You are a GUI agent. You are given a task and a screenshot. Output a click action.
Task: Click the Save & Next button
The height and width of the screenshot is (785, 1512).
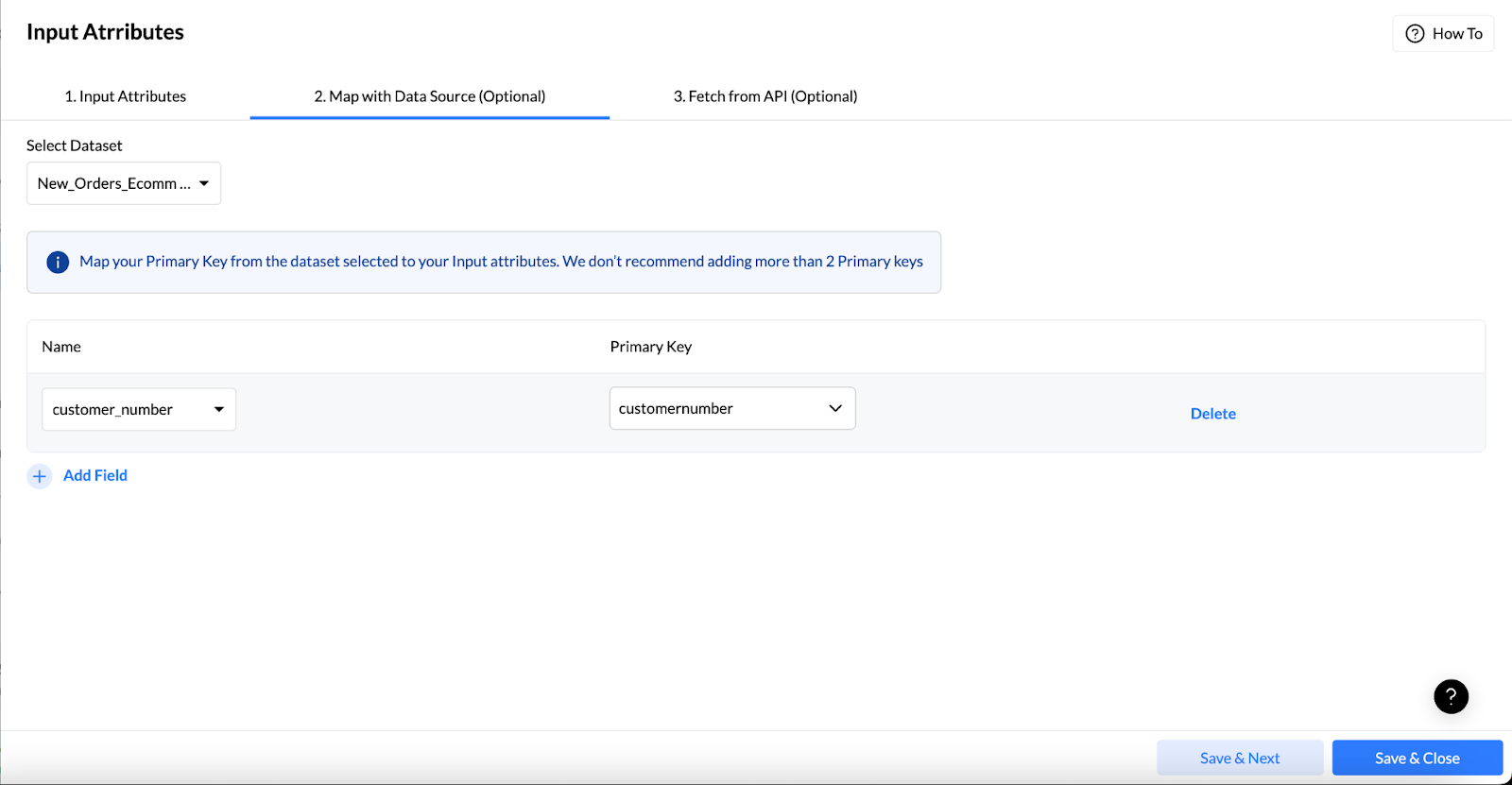pyautogui.click(x=1240, y=758)
